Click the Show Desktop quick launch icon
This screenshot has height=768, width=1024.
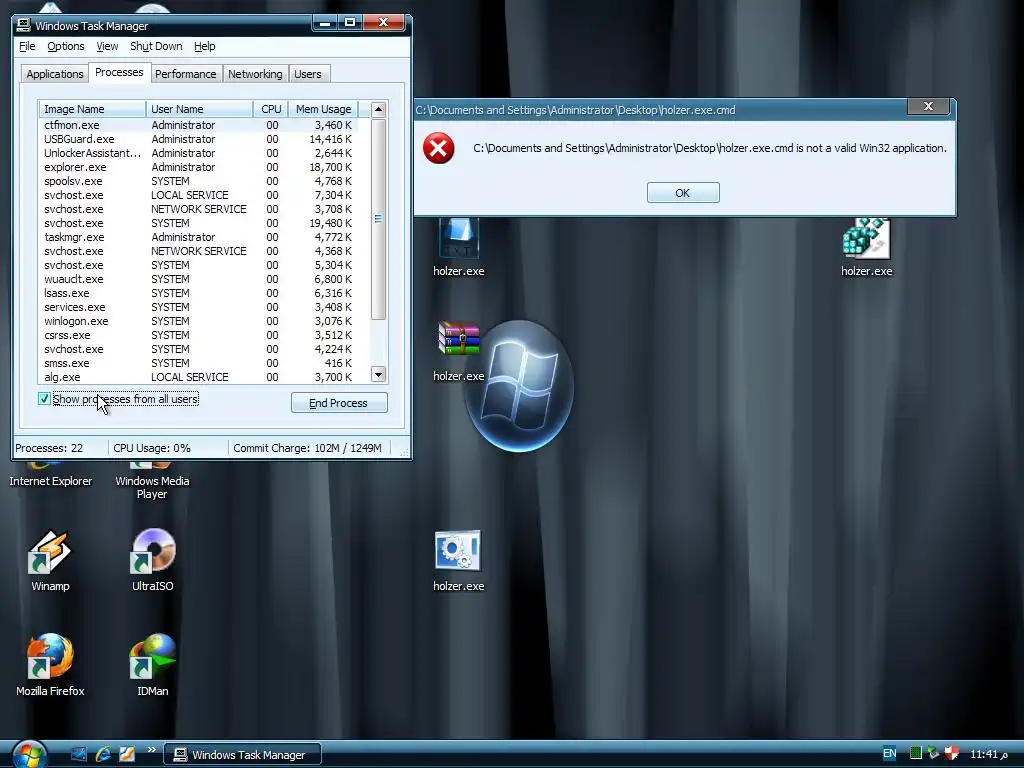tap(78, 754)
